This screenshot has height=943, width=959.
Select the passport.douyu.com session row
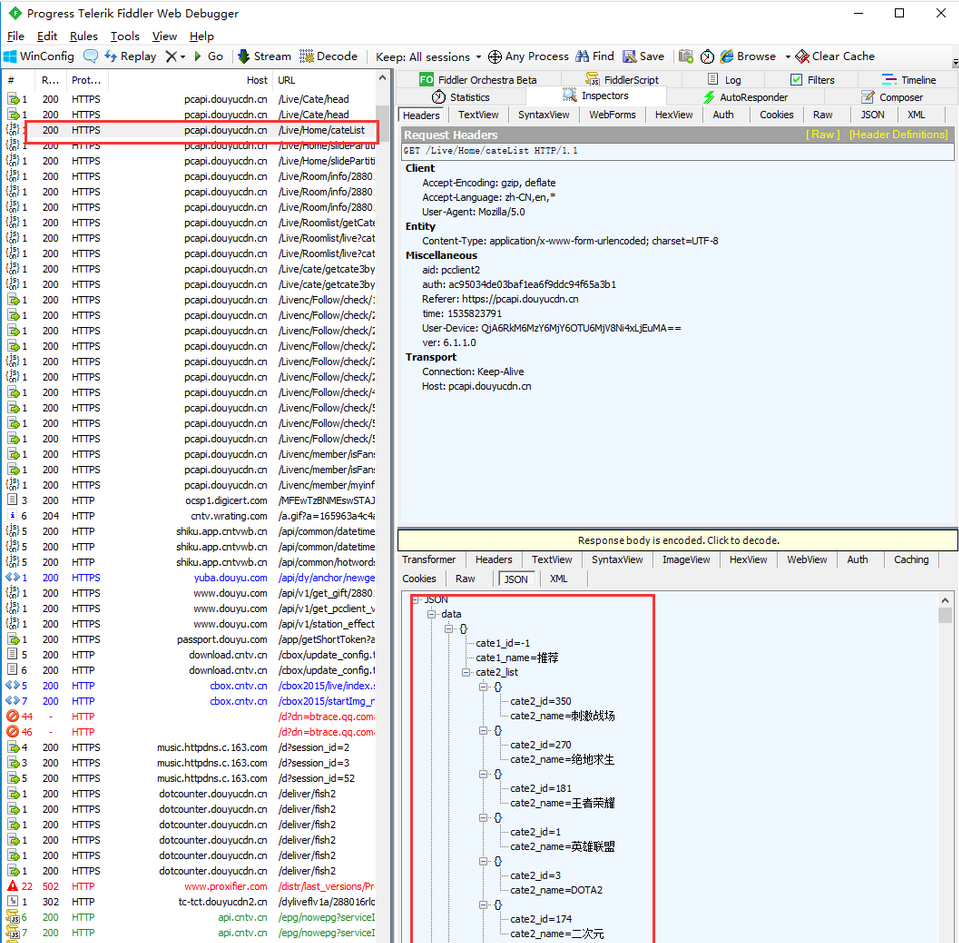tap(191, 639)
